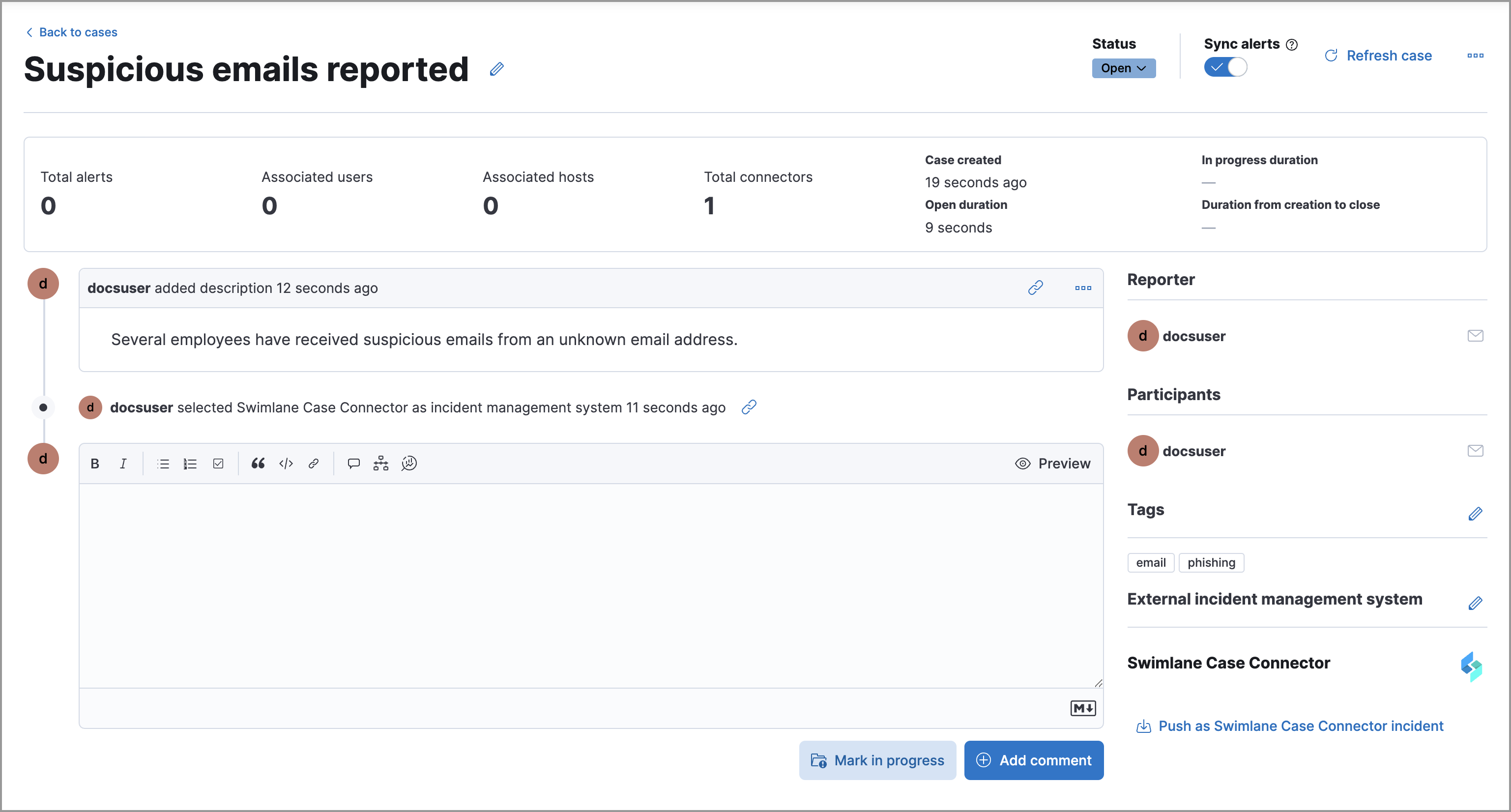
Task: Insert a task list checkbox
Action: point(218,464)
